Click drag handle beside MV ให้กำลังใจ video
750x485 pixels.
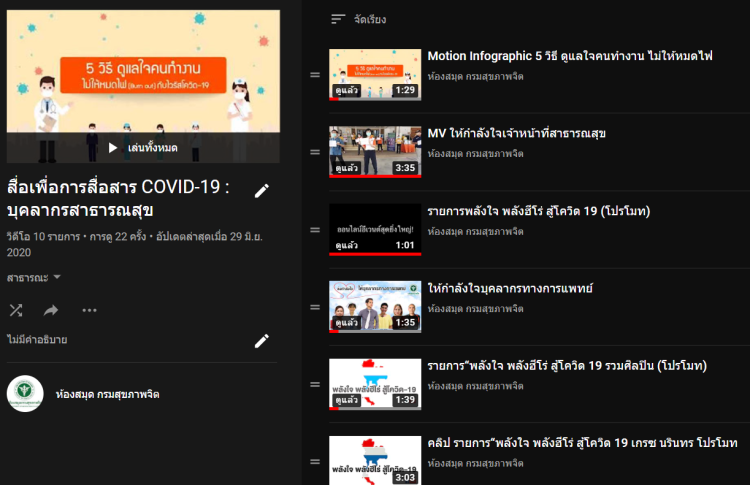(x=315, y=152)
